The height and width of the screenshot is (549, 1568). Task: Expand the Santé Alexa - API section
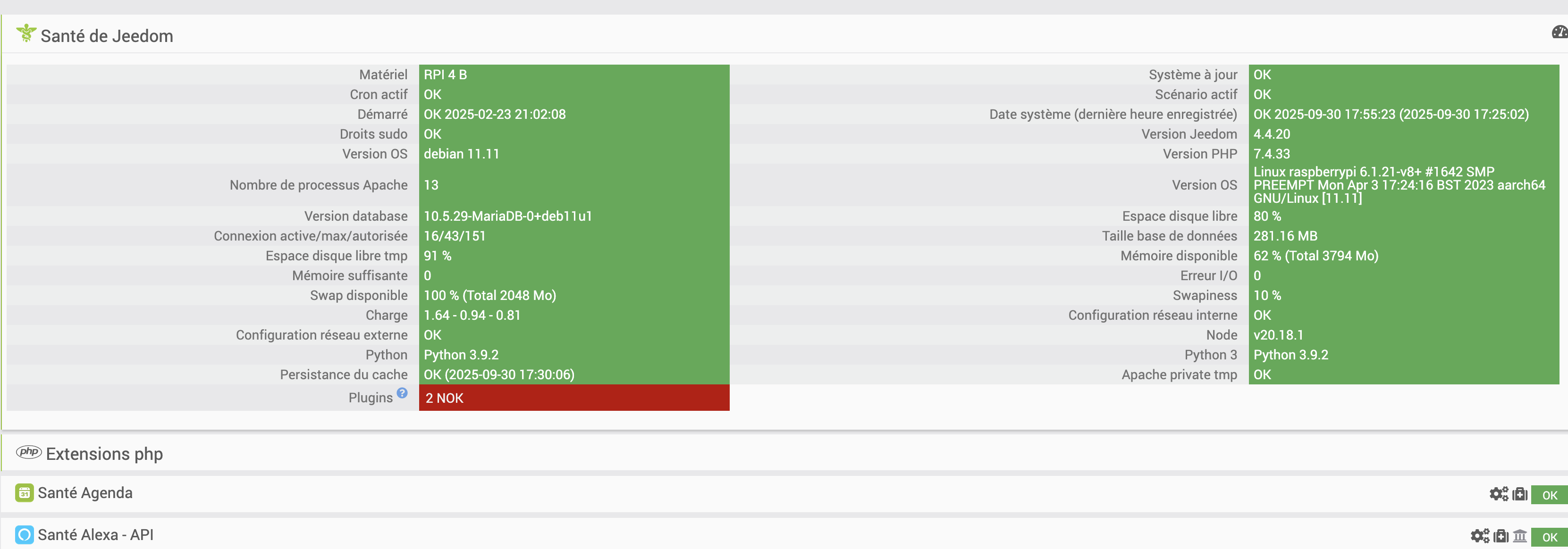95,535
